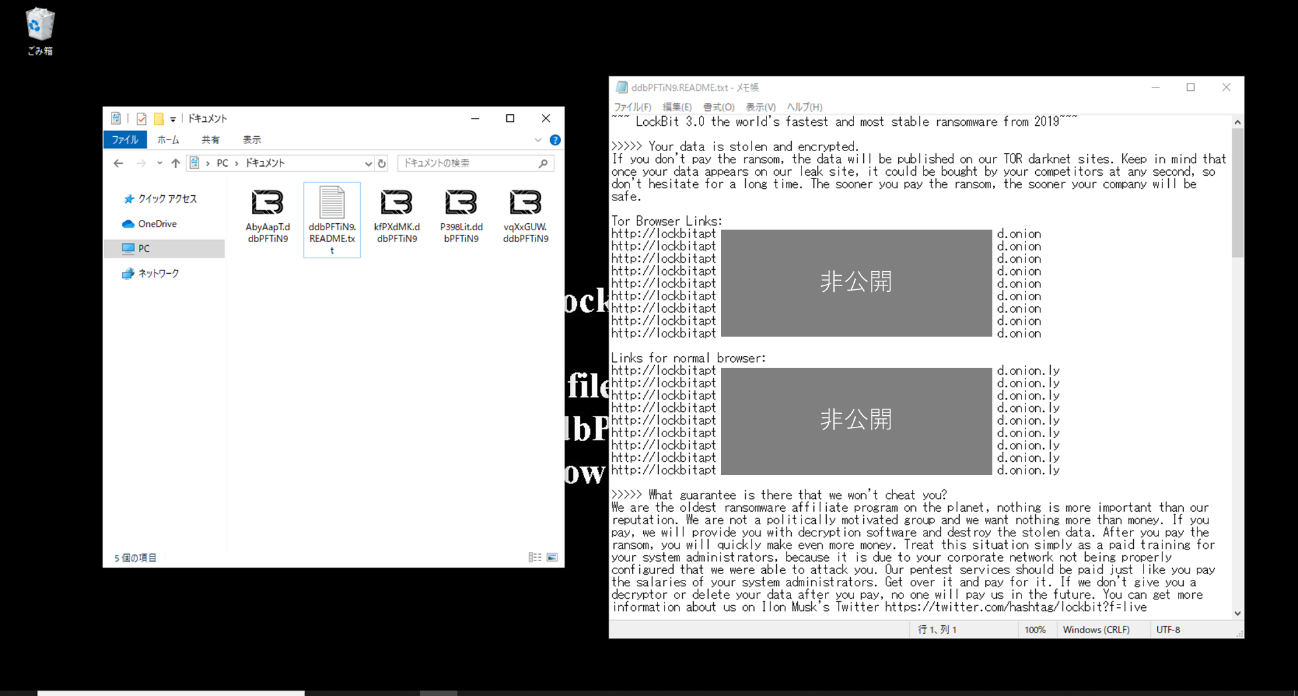Open the recent locations dropdown arrow
The width and height of the screenshot is (1298, 696).
click(x=159, y=163)
